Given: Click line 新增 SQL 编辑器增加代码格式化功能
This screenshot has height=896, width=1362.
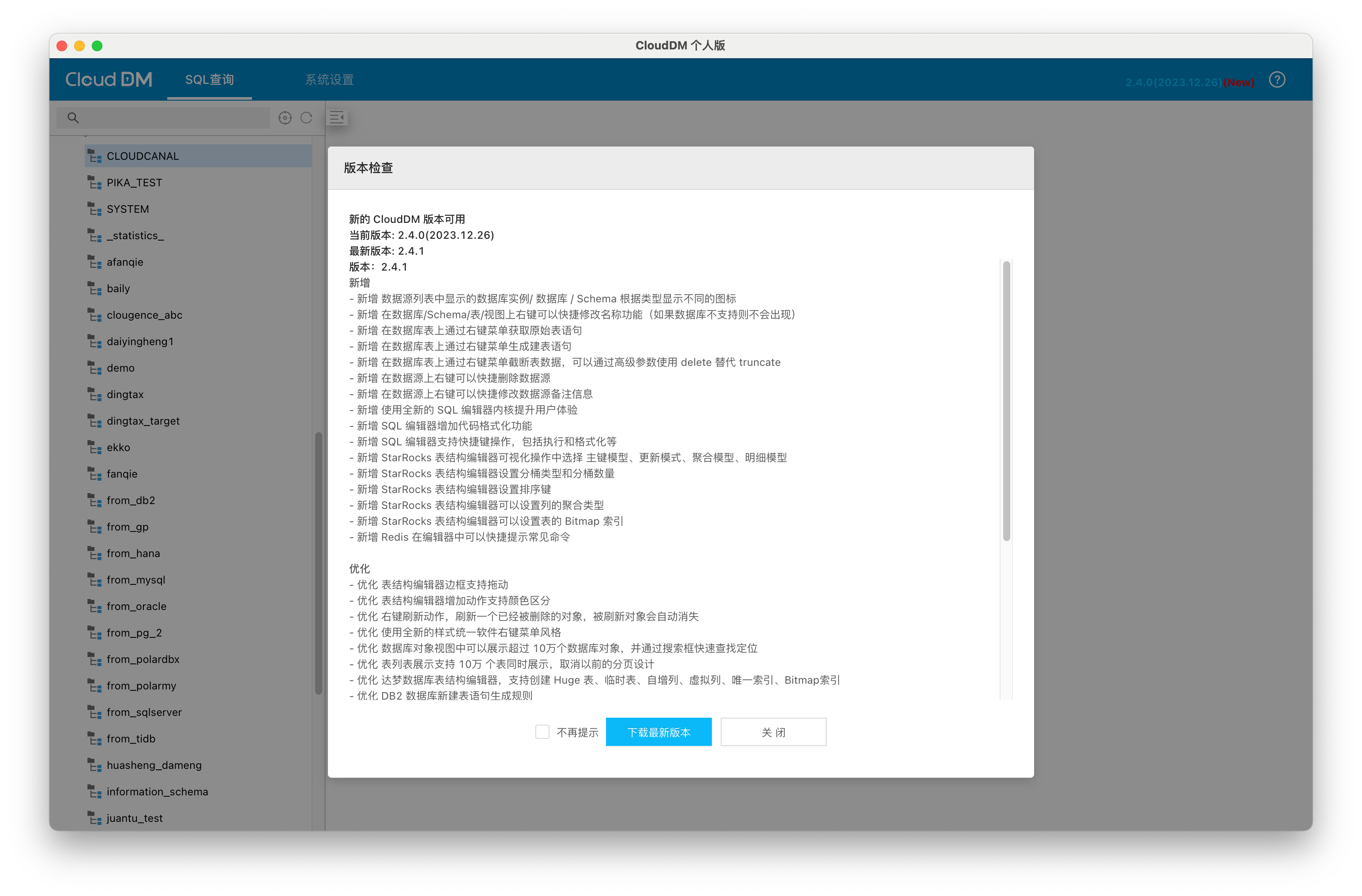Looking at the screenshot, I should (x=440, y=425).
